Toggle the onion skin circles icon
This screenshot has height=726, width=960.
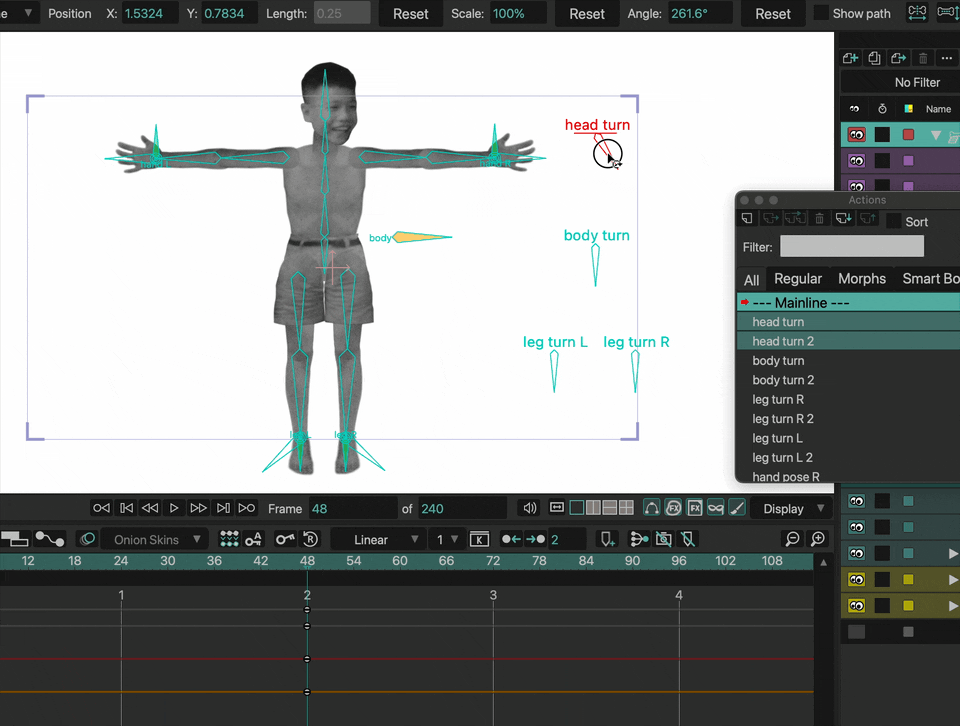pyautogui.click(x=88, y=539)
